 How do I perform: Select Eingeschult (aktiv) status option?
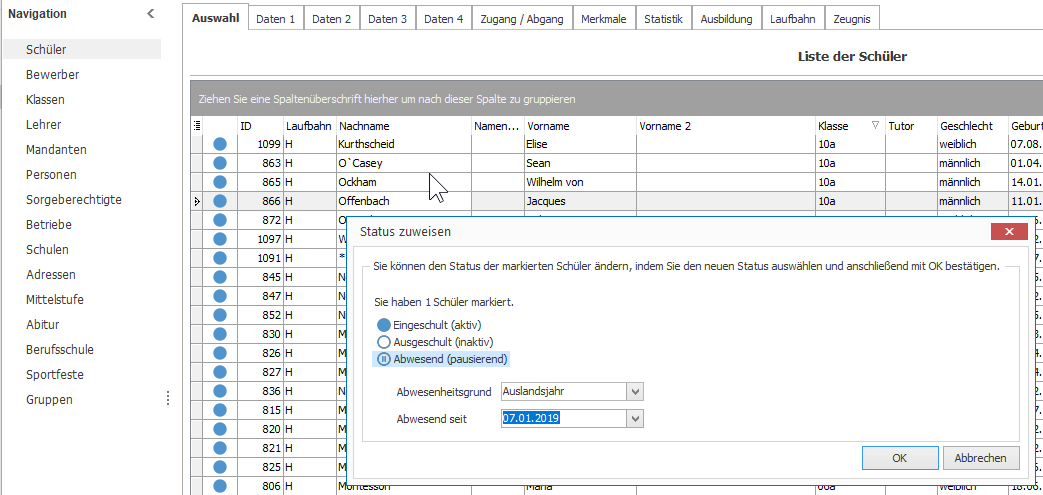point(429,325)
